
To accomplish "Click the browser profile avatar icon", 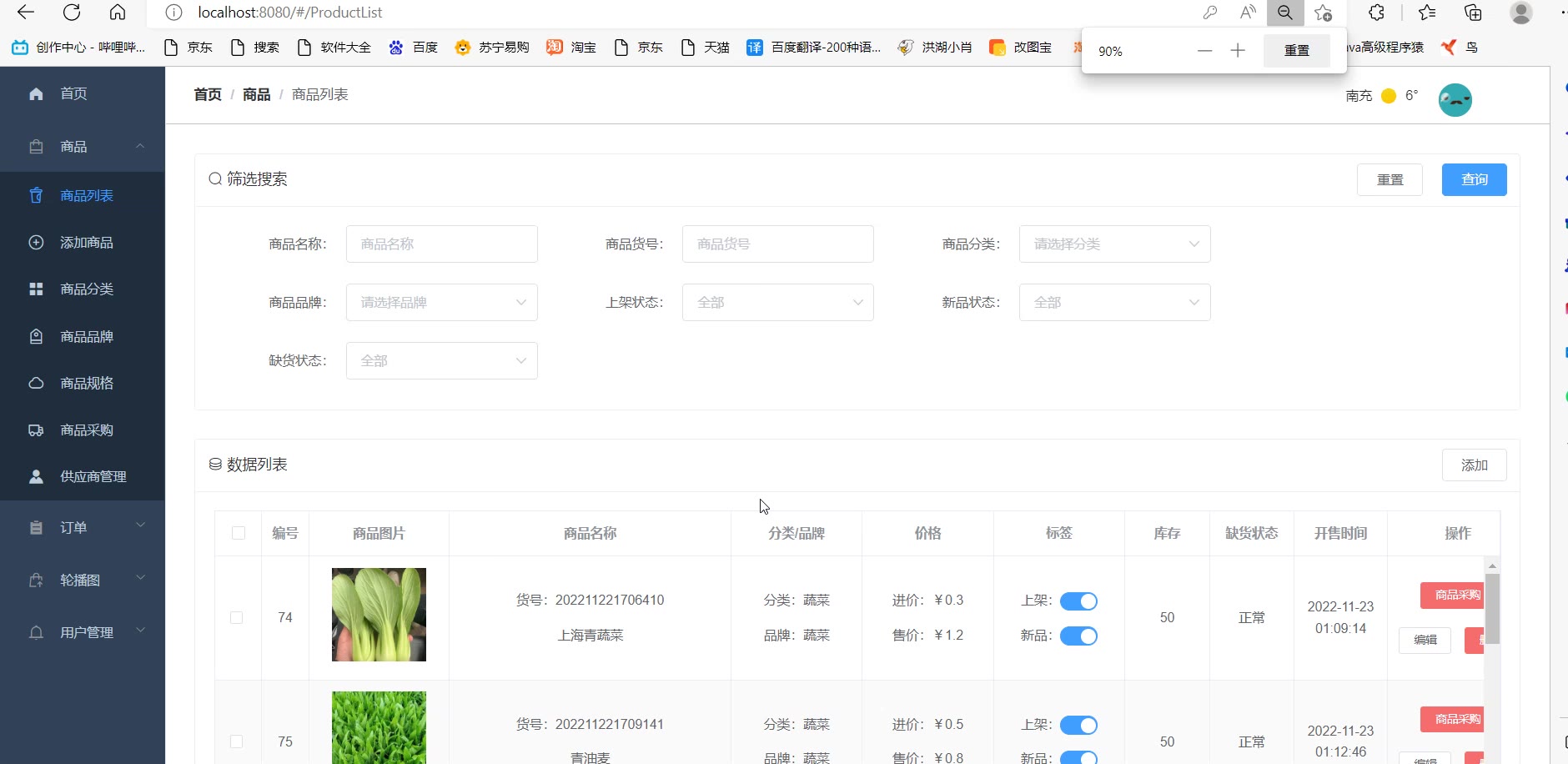I will (1521, 13).
